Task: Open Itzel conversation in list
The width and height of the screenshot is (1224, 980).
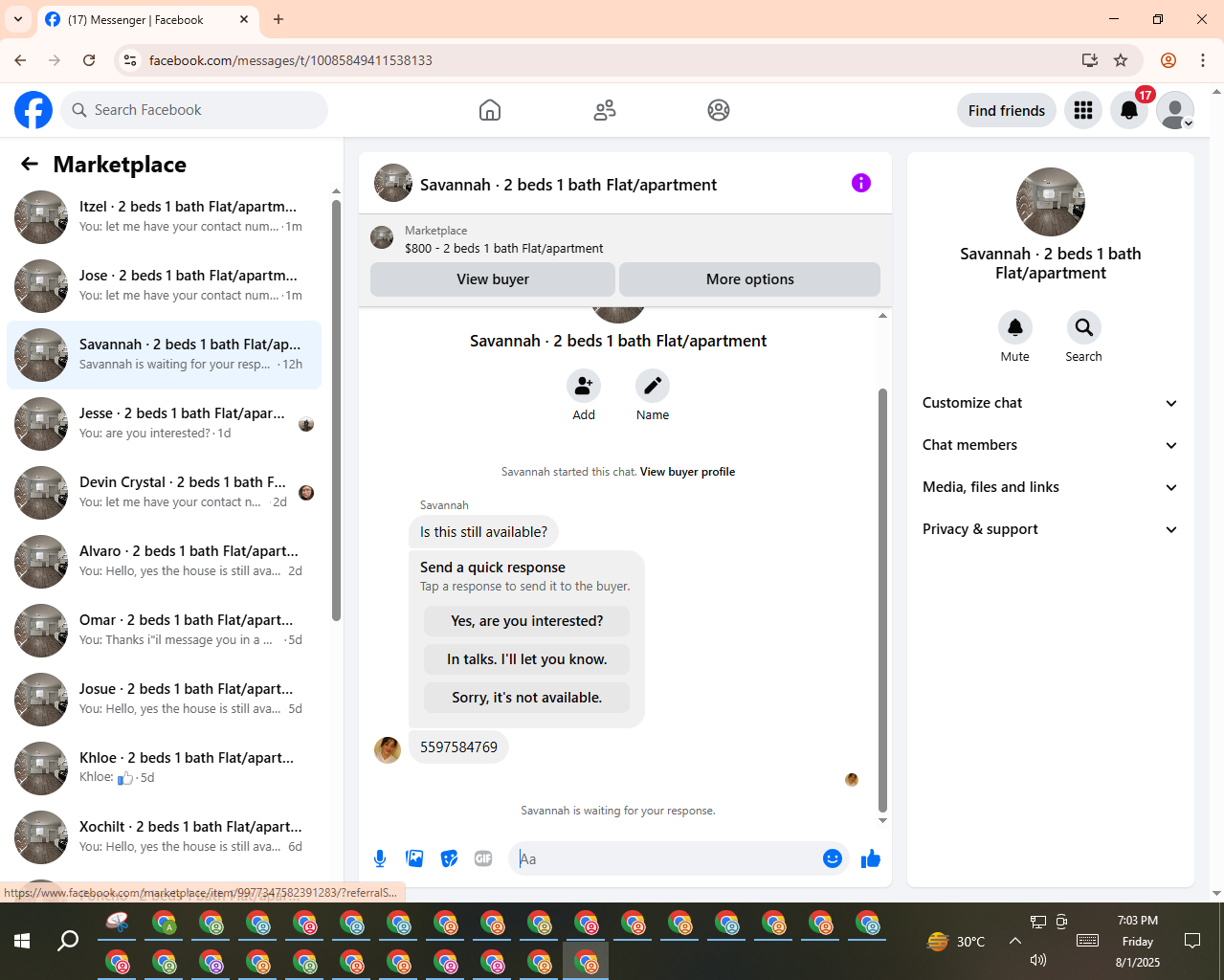Action: (x=165, y=217)
